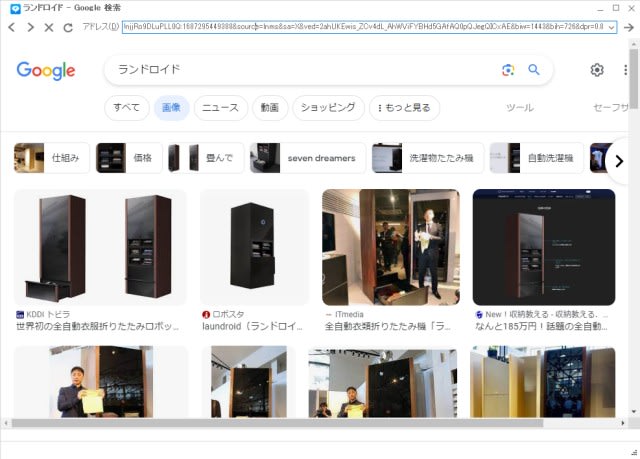Go back with the browser back arrow
Image resolution: width=640 pixels, height=459 pixels.
tap(12, 27)
